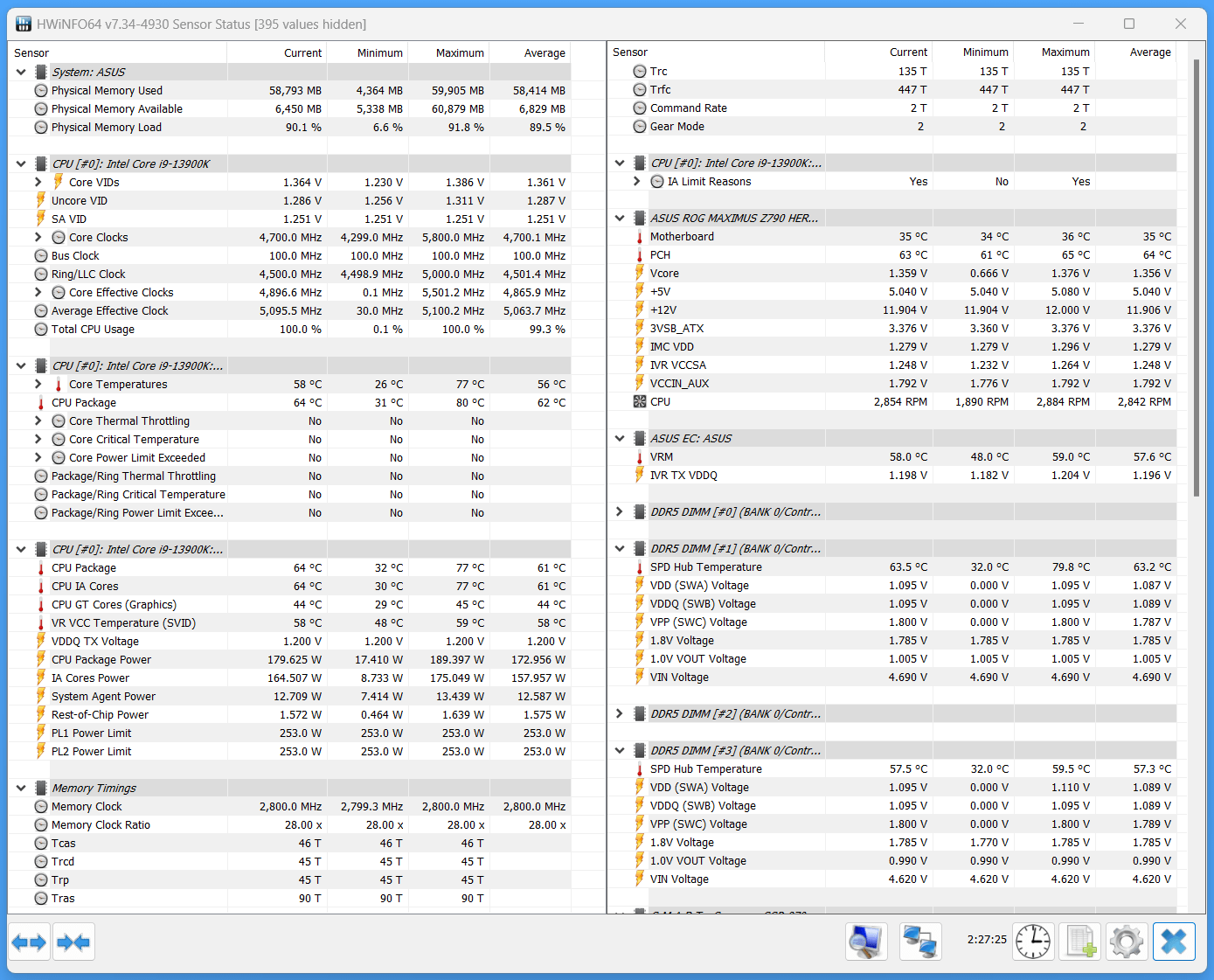The width and height of the screenshot is (1214, 980).
Task: Select the VR VCC Temperature (SVID) row
Action: (289, 623)
